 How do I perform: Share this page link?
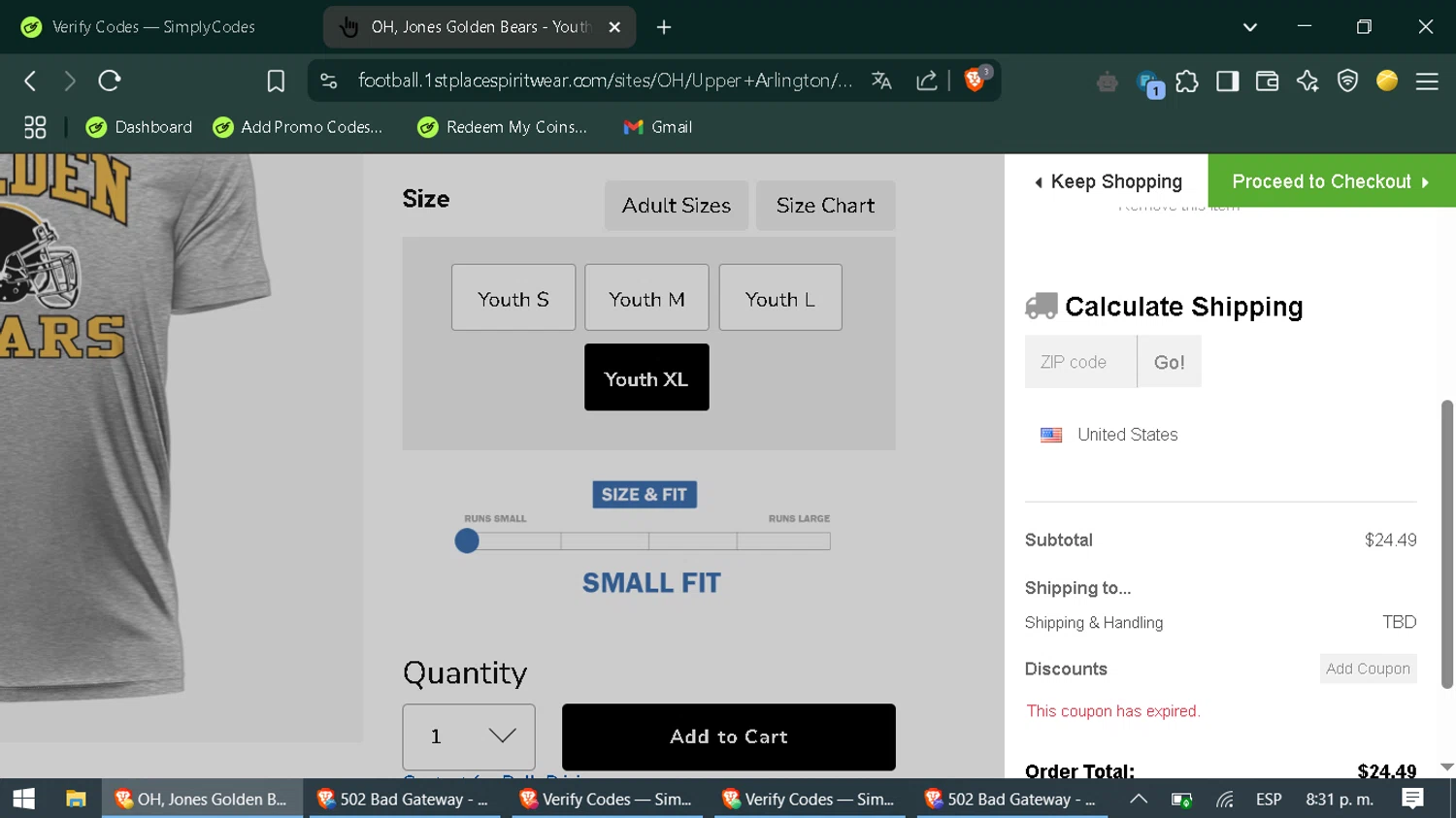[927, 81]
